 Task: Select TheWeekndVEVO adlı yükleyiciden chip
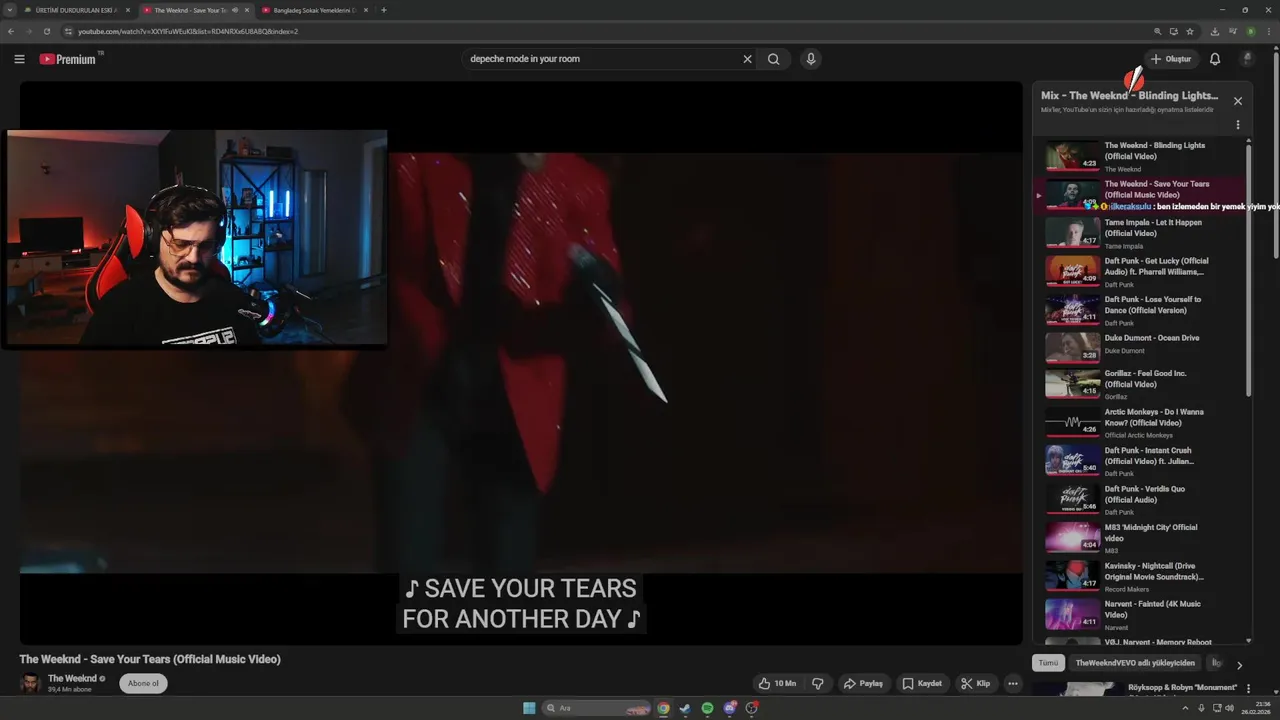(x=1135, y=663)
